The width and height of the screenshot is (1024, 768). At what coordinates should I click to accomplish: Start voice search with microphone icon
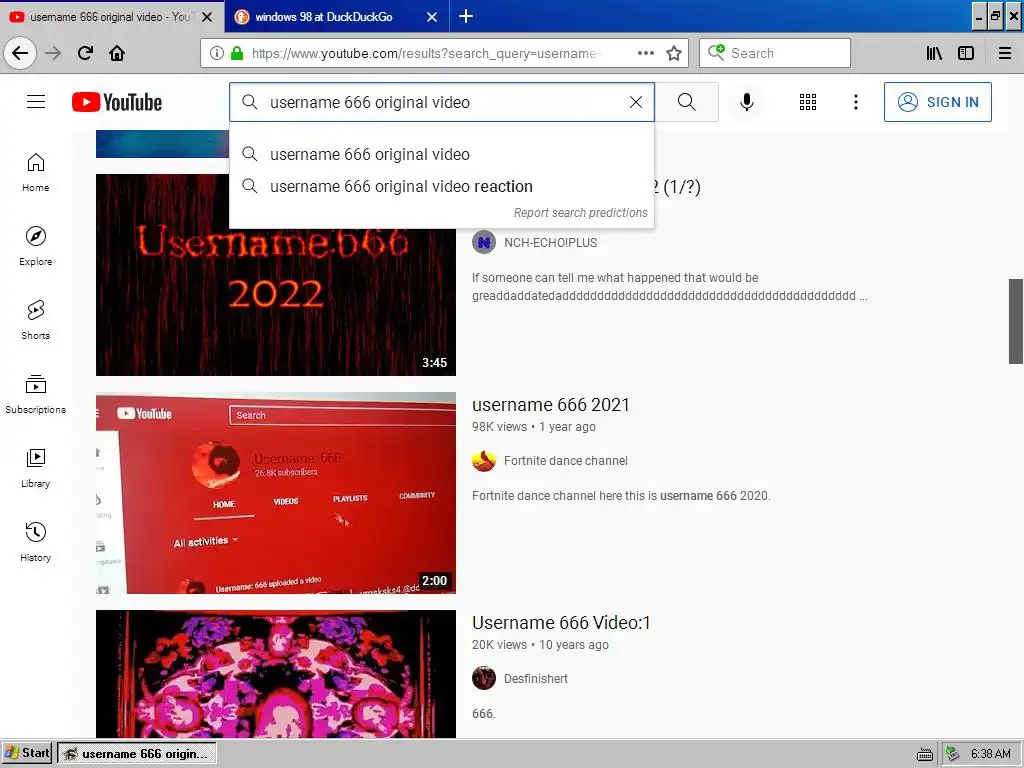click(x=746, y=102)
